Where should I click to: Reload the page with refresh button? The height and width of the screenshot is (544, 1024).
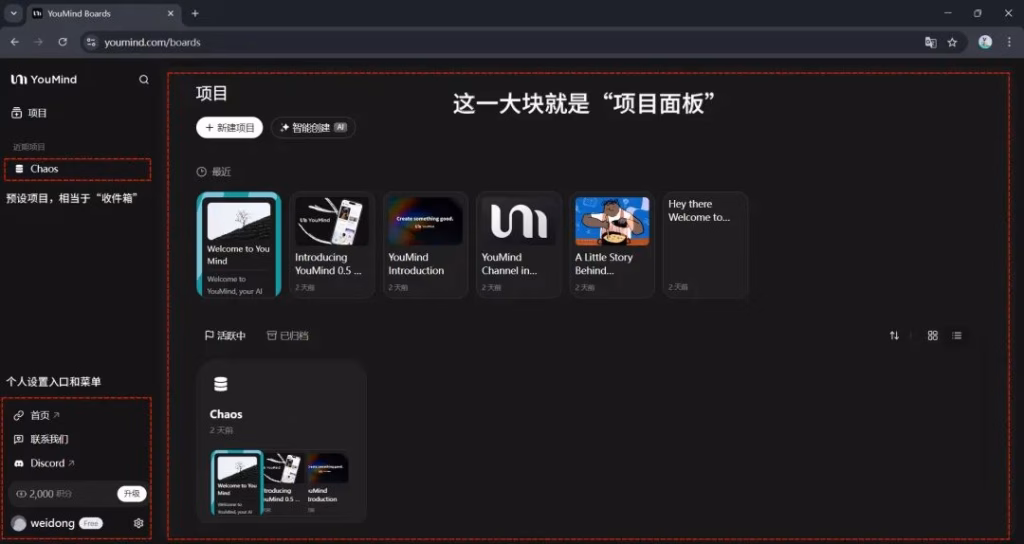[x=63, y=42]
